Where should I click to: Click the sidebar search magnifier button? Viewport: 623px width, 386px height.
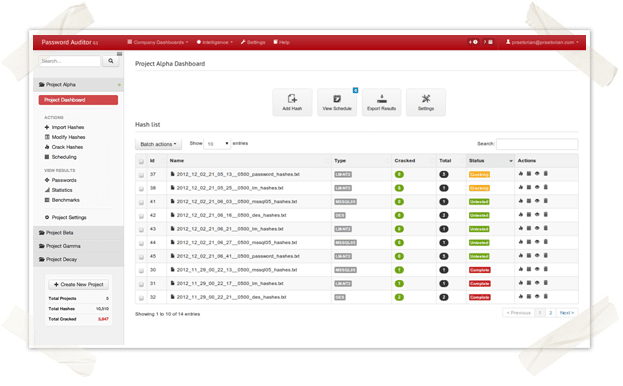111,61
